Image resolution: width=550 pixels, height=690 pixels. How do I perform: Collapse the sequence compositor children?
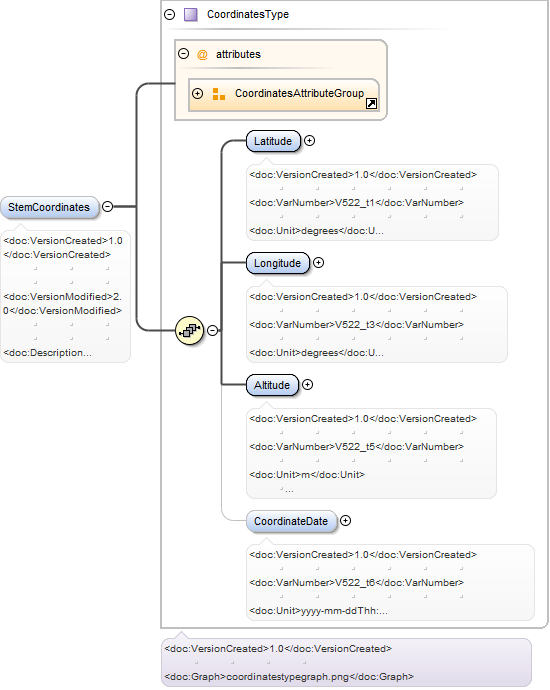click(x=213, y=330)
